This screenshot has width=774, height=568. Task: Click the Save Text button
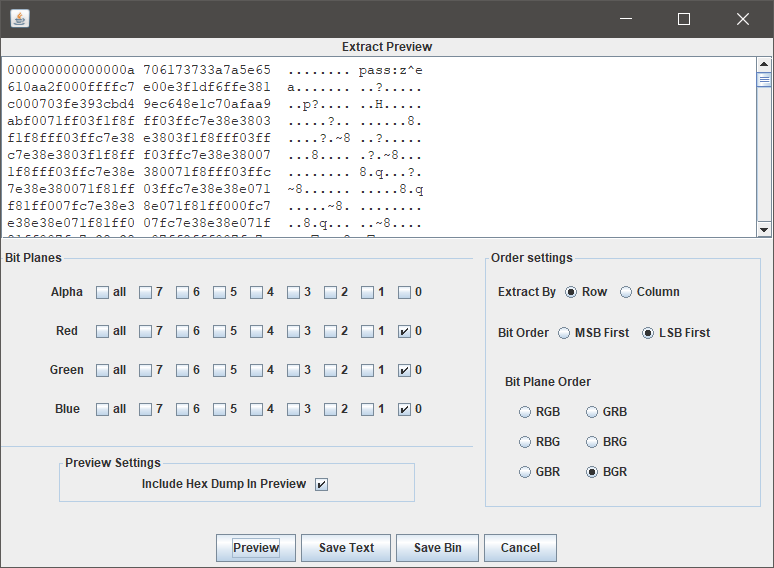[346, 548]
